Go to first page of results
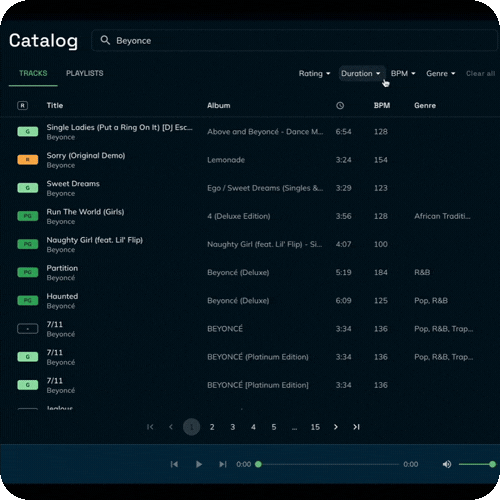500x500 pixels. pos(150,427)
